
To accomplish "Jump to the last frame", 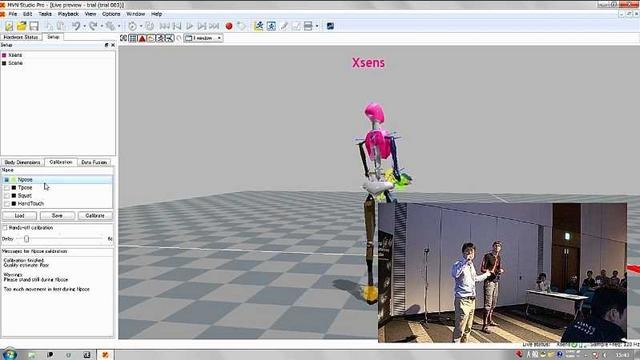I will tap(214, 26).
